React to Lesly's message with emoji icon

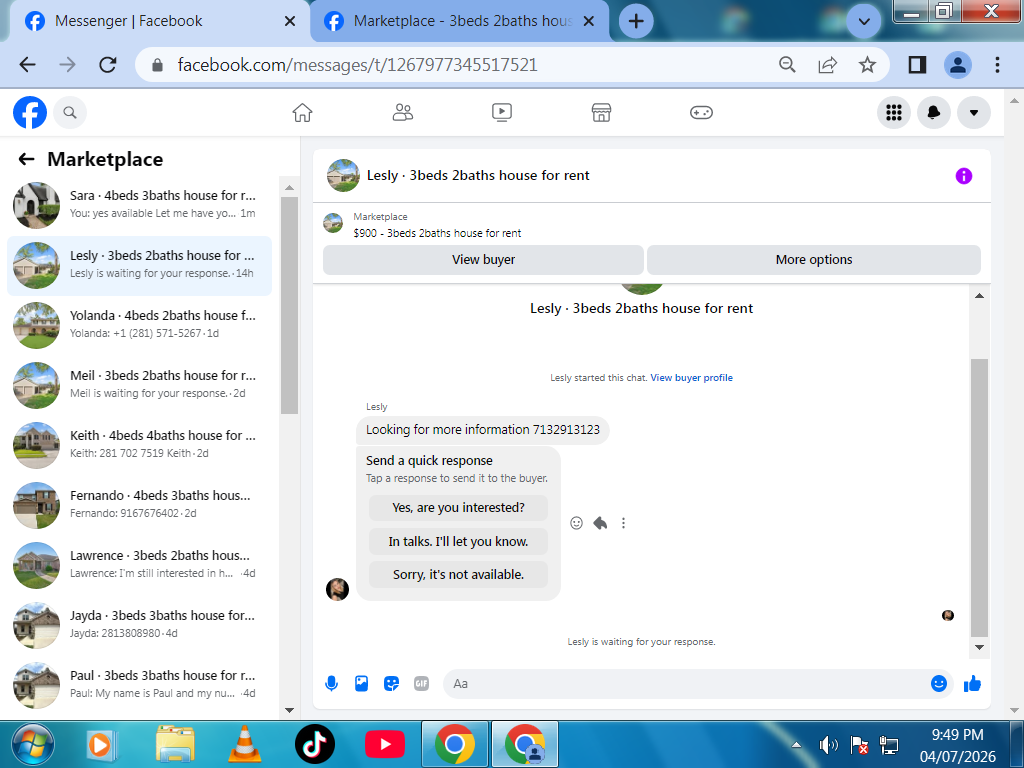pos(576,522)
